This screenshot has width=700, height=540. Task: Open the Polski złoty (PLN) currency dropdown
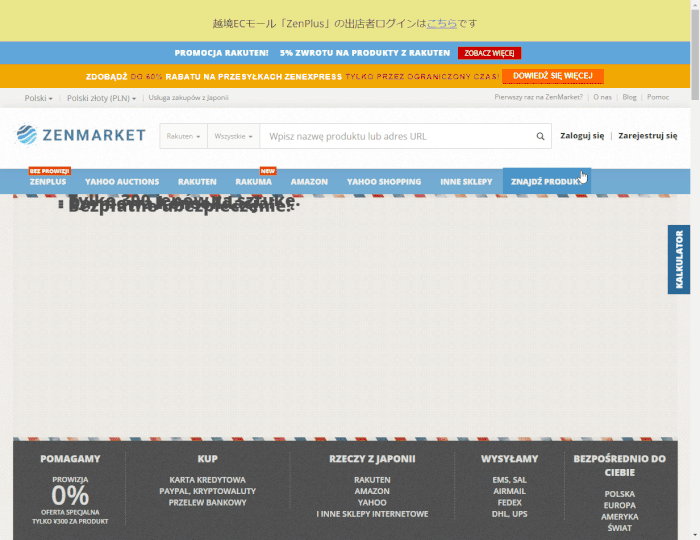pyautogui.click(x=101, y=98)
